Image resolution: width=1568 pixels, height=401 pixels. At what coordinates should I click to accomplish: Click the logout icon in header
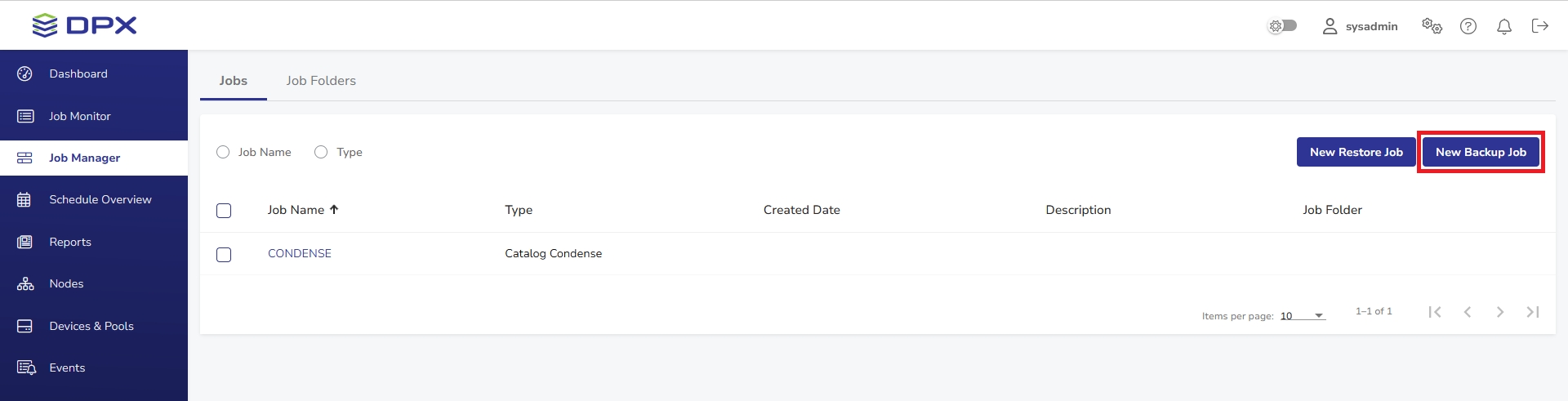tap(1539, 26)
